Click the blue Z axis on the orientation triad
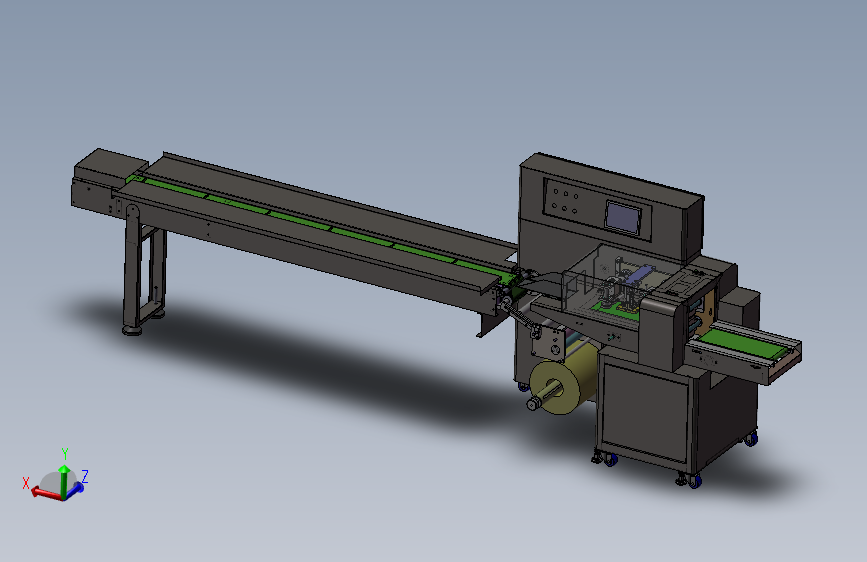This screenshot has height=562, width=867. [x=75, y=490]
